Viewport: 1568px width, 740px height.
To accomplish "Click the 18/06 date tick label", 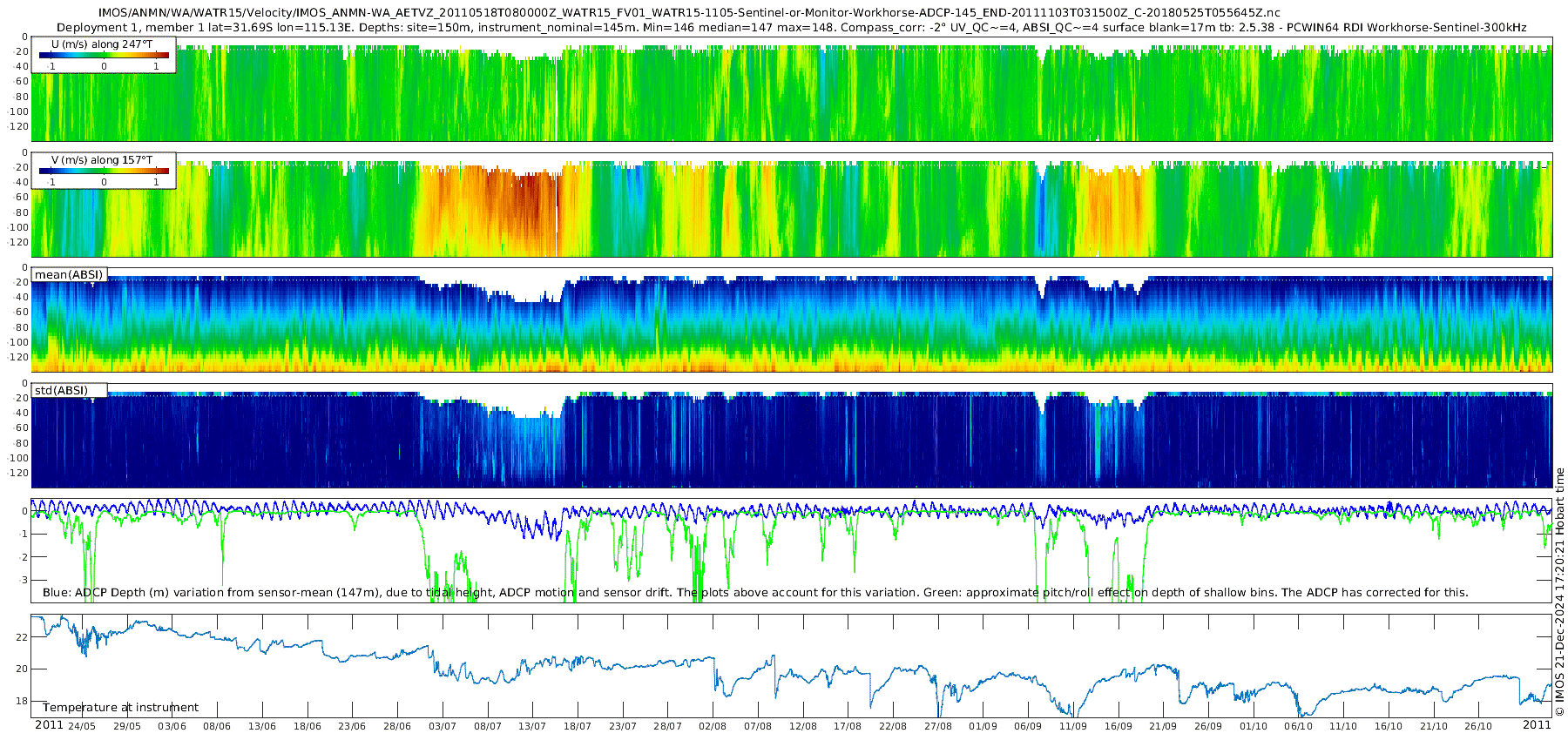I will [x=308, y=726].
